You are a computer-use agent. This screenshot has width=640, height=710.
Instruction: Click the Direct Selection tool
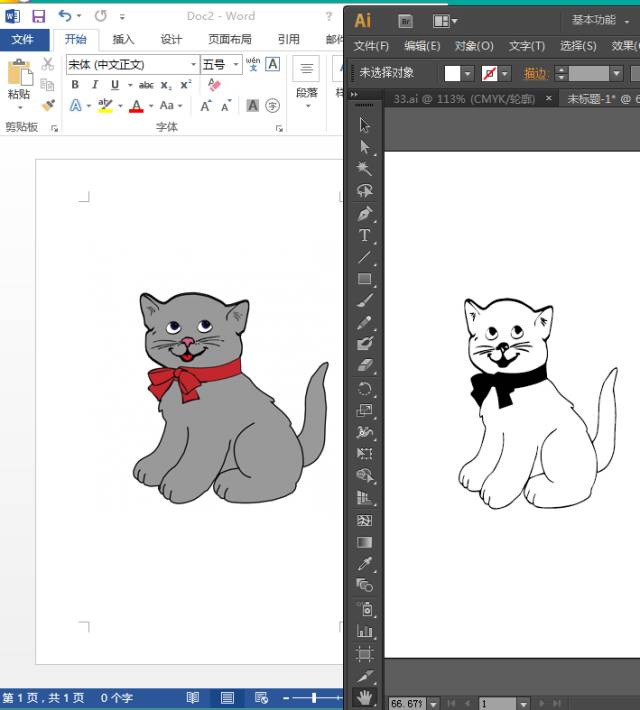[365, 147]
